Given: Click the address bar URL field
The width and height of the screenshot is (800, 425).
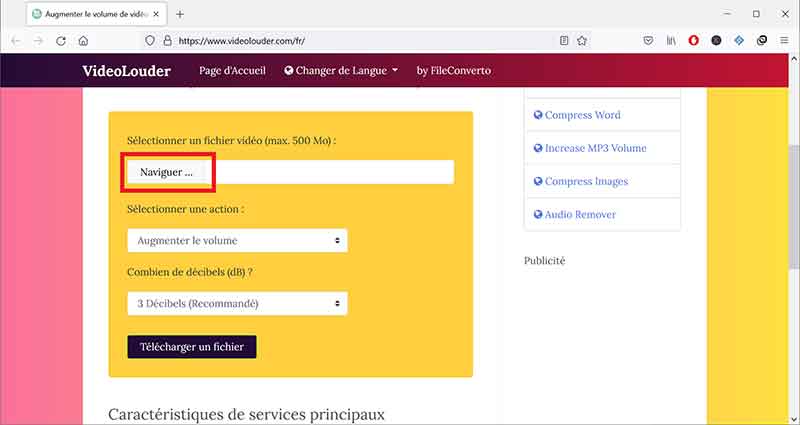Looking at the screenshot, I should pos(365,41).
